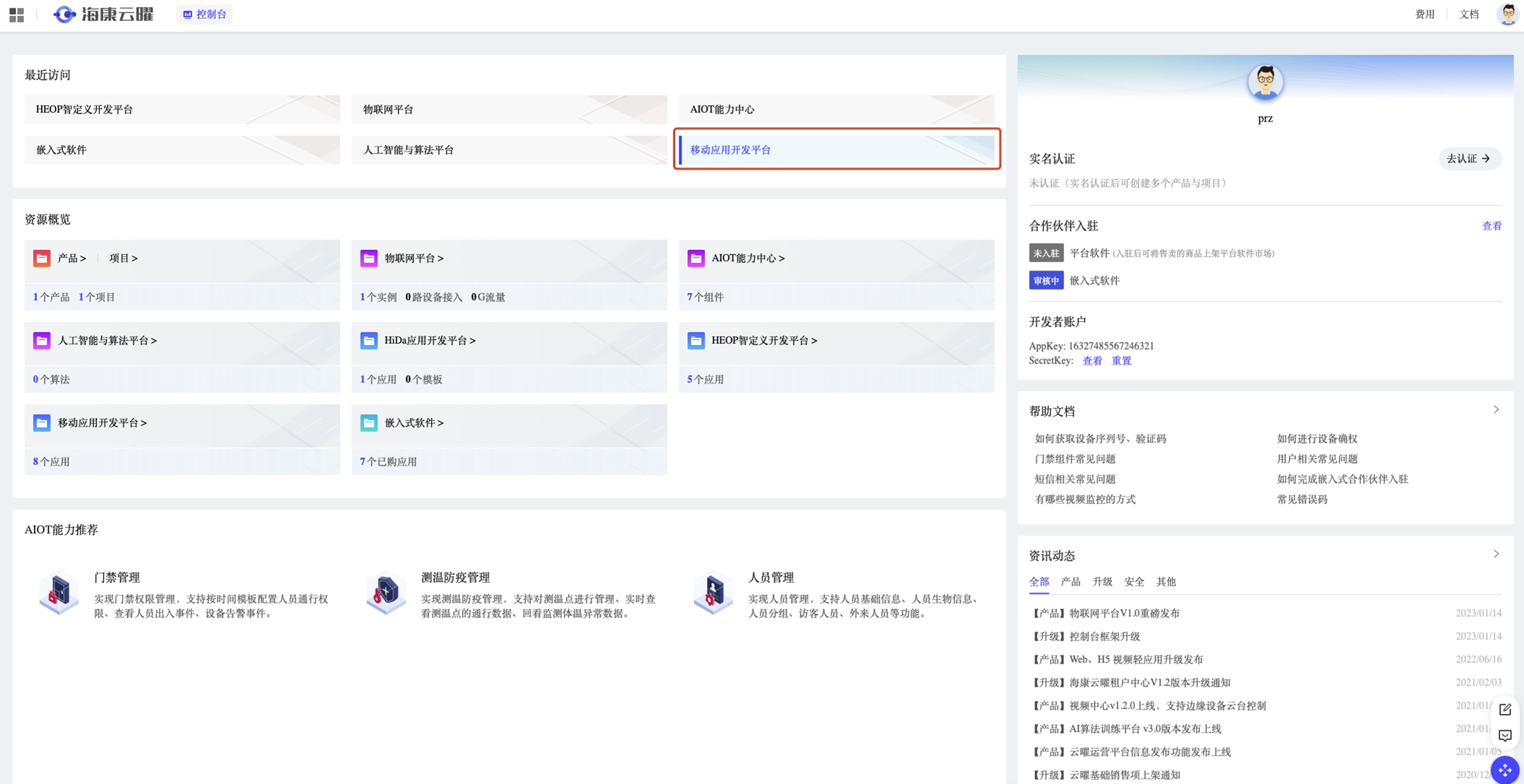Open 项目 > in resource overview
The height and width of the screenshot is (784, 1524).
click(123, 258)
